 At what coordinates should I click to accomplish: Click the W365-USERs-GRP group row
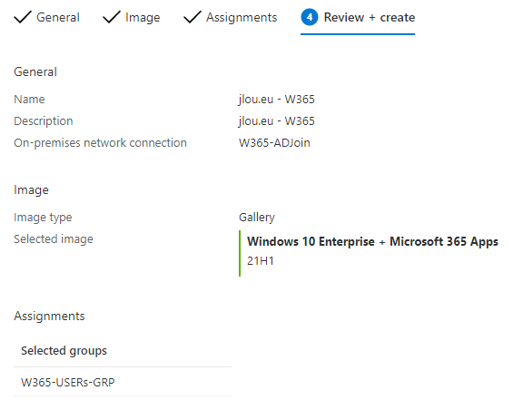click(122, 382)
